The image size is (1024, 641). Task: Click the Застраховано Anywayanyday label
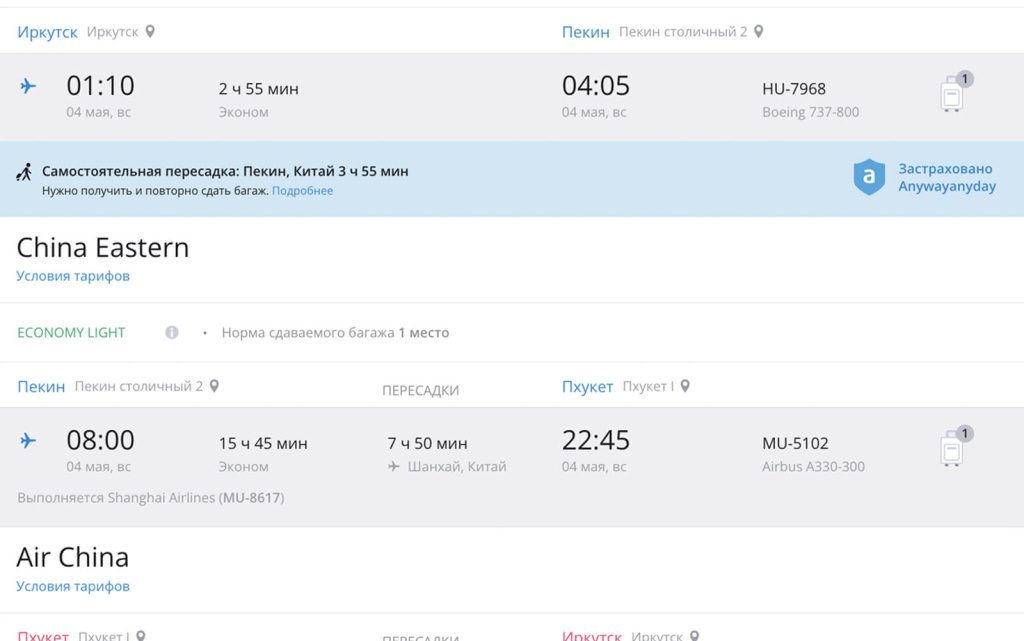(946, 177)
